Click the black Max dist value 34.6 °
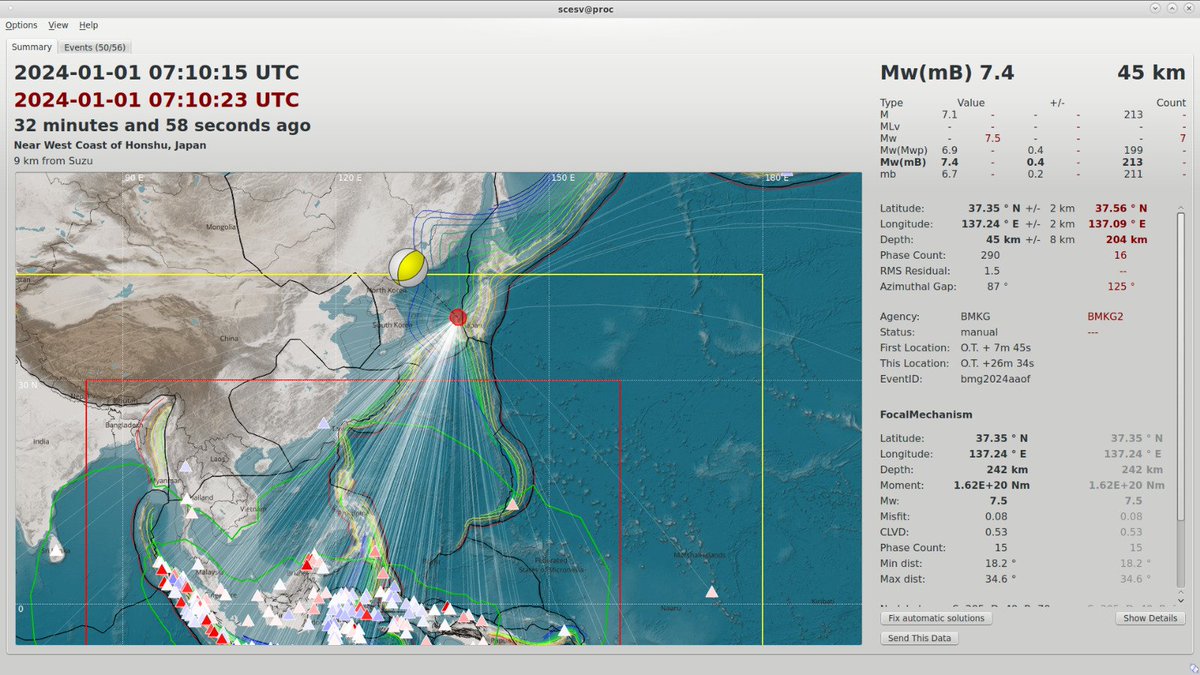Image resolution: width=1200 pixels, height=675 pixels. click(1000, 579)
